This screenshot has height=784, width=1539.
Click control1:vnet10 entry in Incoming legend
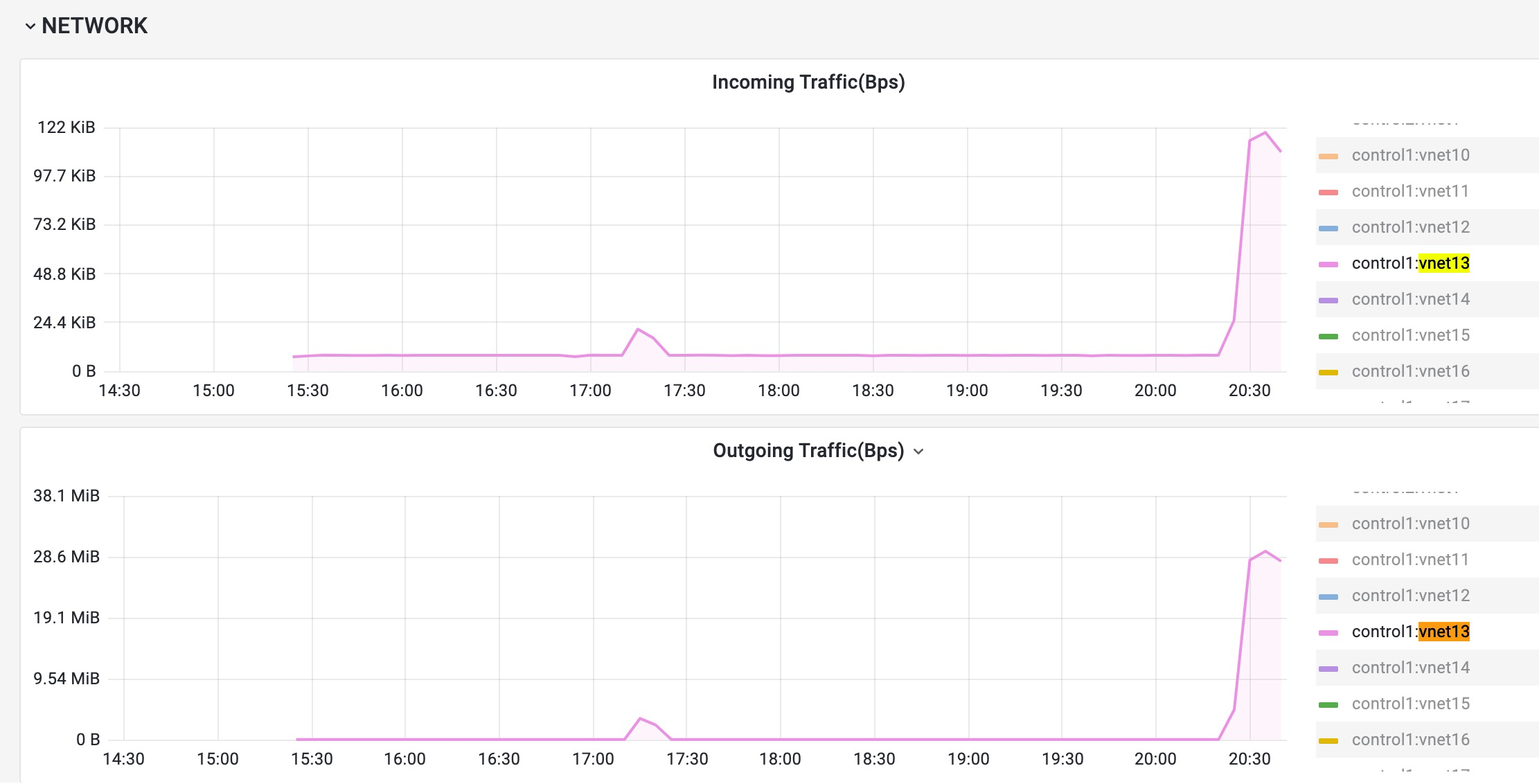pyautogui.click(x=1410, y=155)
